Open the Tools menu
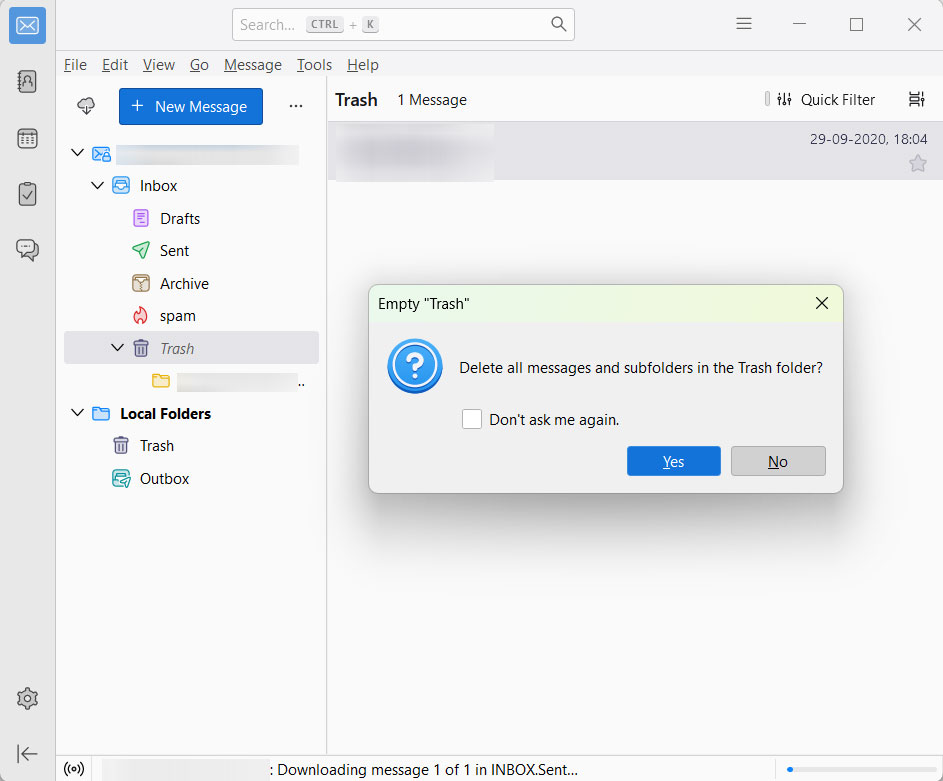 point(314,65)
